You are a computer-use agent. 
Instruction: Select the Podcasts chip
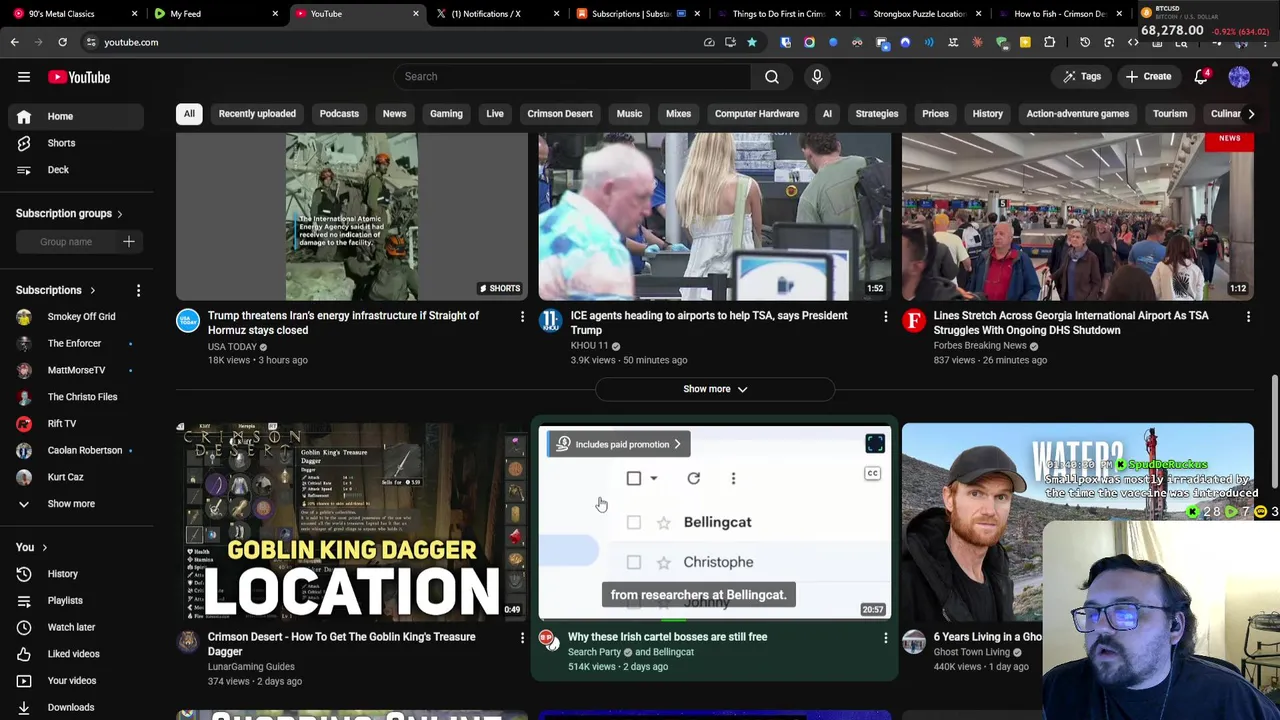(339, 114)
